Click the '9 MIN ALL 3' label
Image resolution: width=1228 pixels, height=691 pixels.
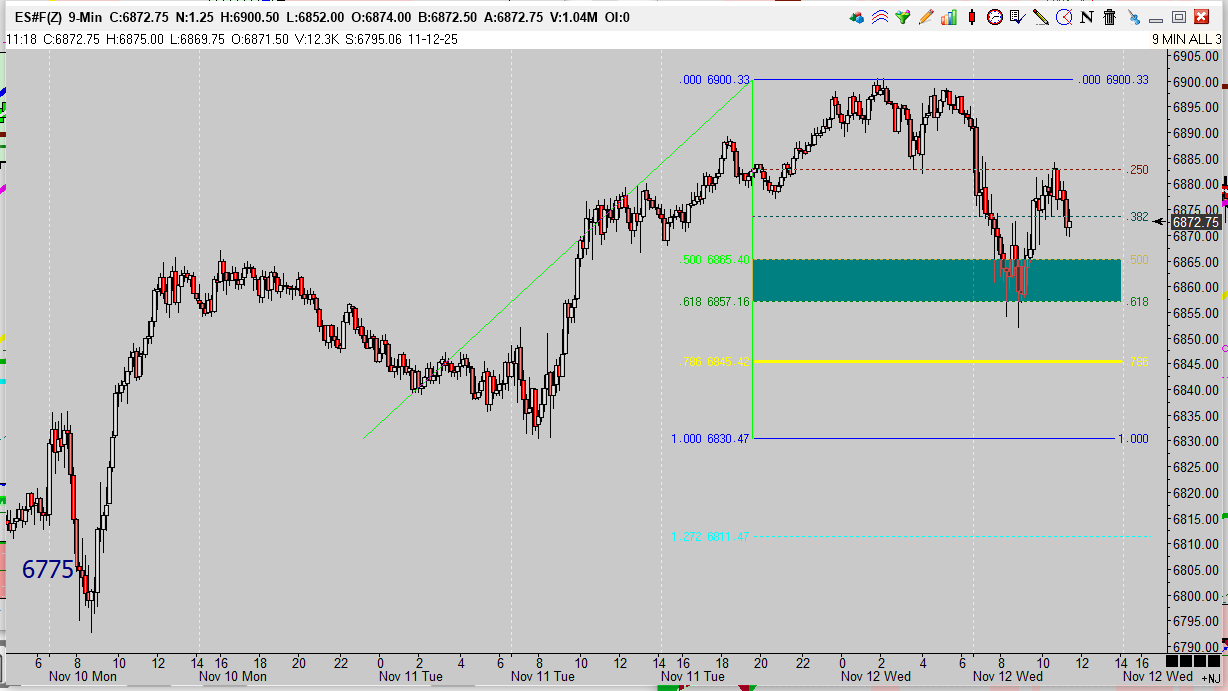(x=1186, y=39)
